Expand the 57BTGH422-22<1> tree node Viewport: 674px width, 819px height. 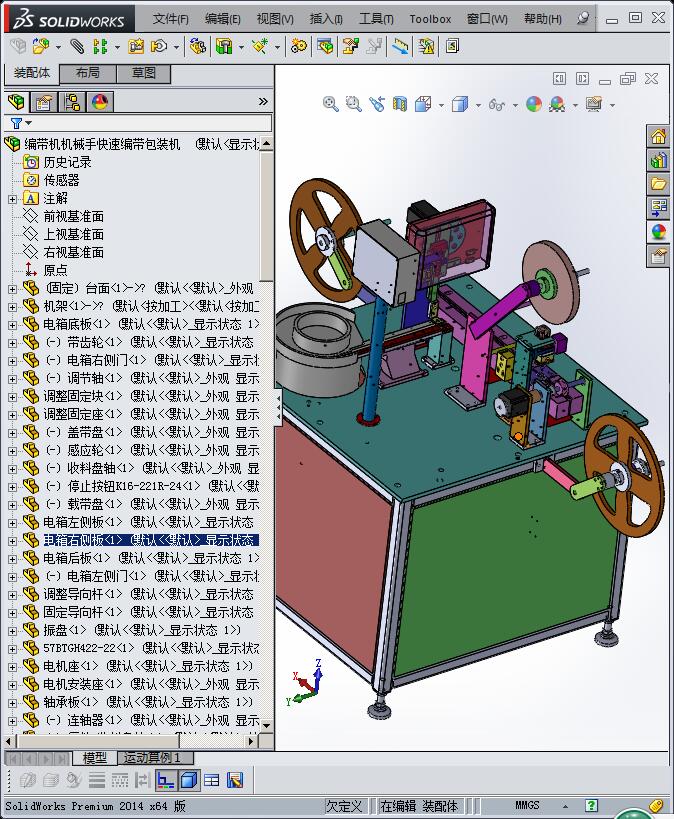tap(12, 649)
